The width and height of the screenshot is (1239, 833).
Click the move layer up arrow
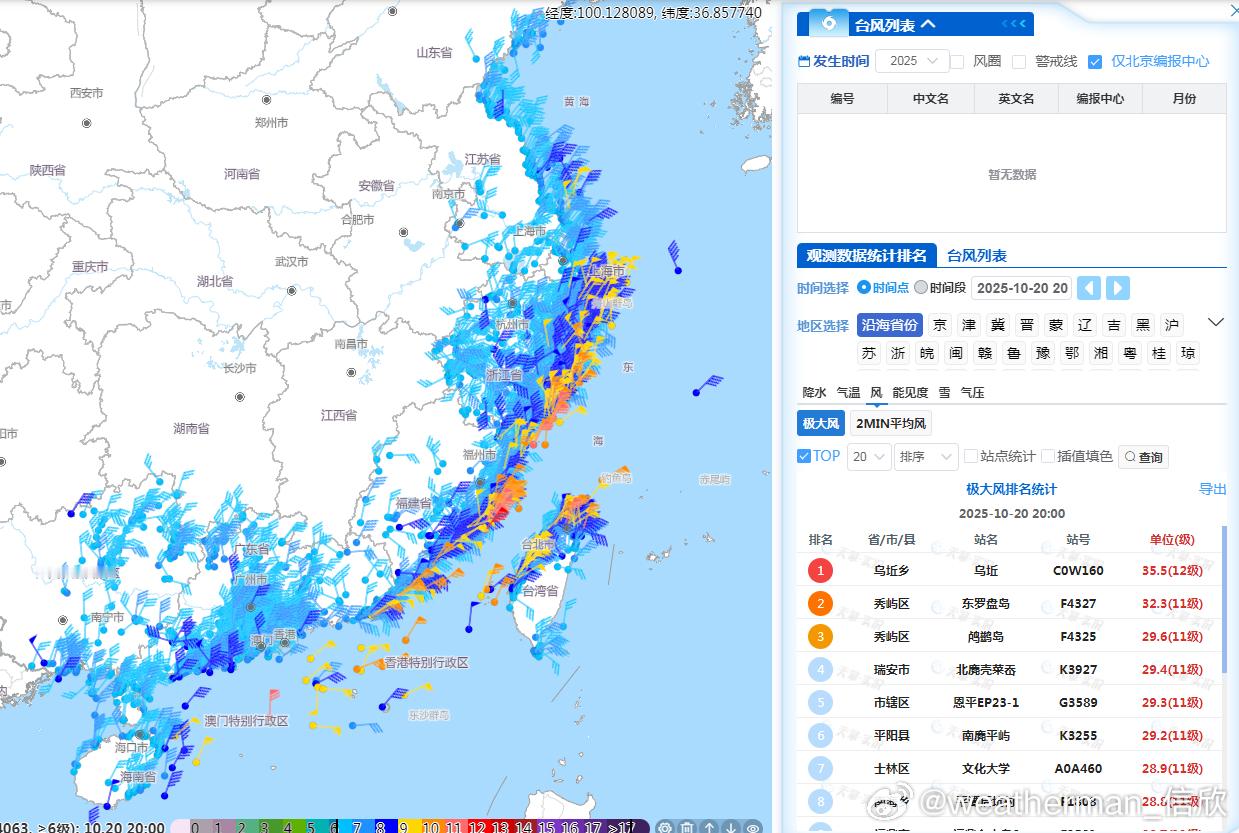[x=709, y=827]
